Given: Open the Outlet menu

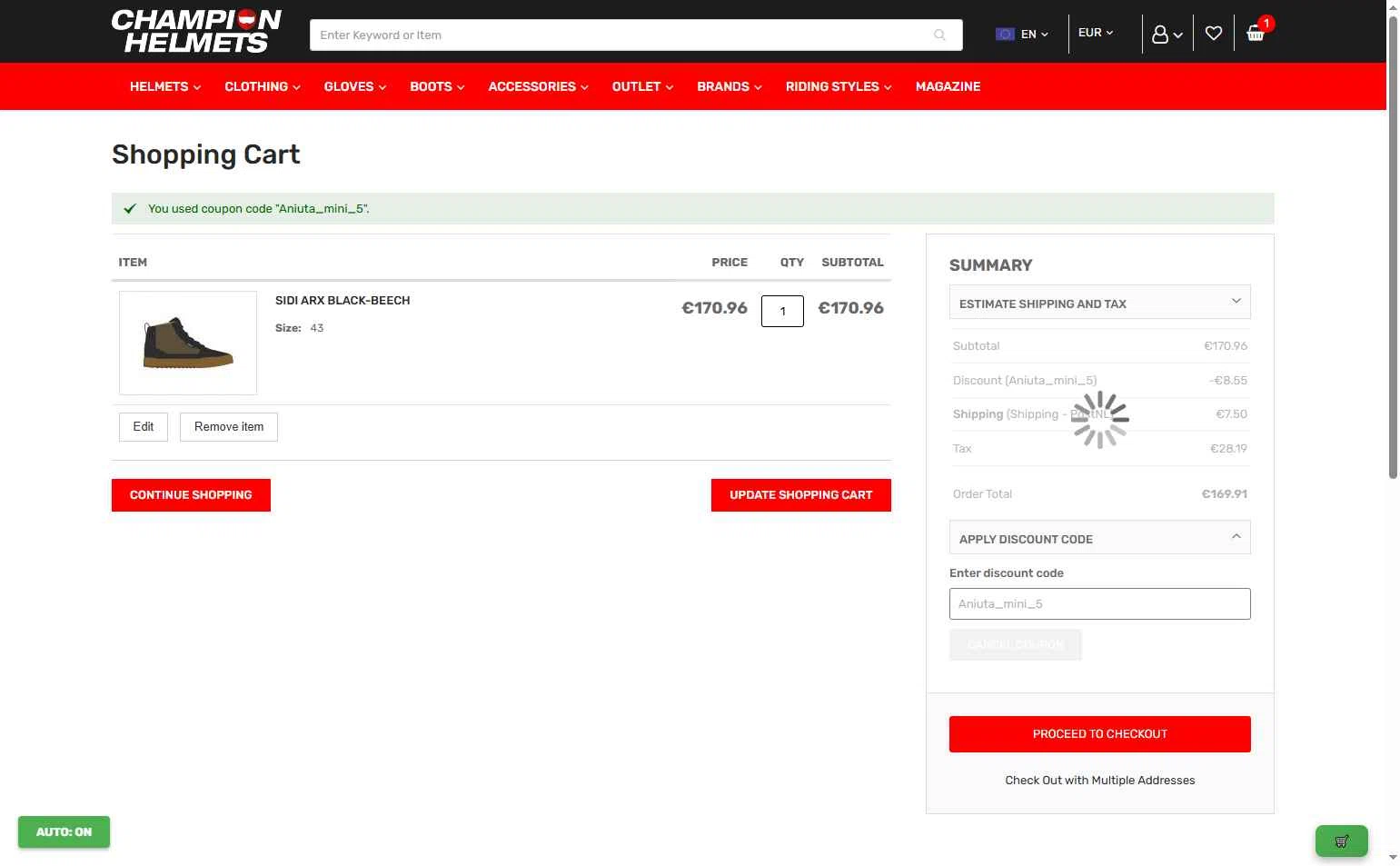Looking at the screenshot, I should 642,86.
